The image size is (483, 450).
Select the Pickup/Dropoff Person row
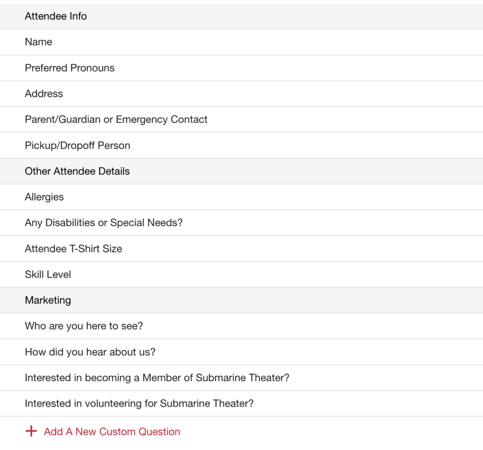click(x=241, y=145)
